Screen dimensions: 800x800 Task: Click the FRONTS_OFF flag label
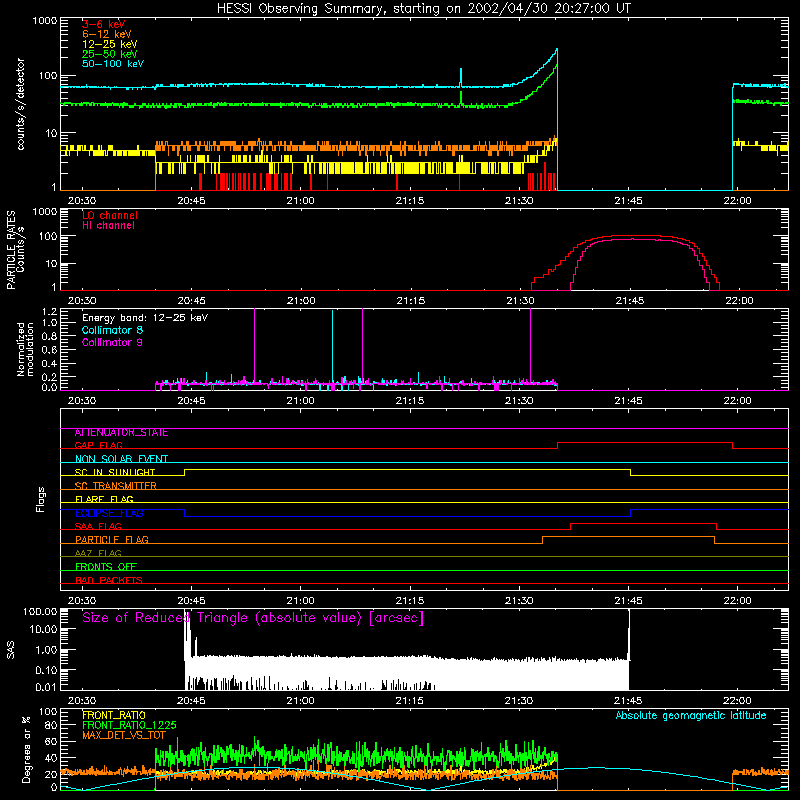point(106,567)
